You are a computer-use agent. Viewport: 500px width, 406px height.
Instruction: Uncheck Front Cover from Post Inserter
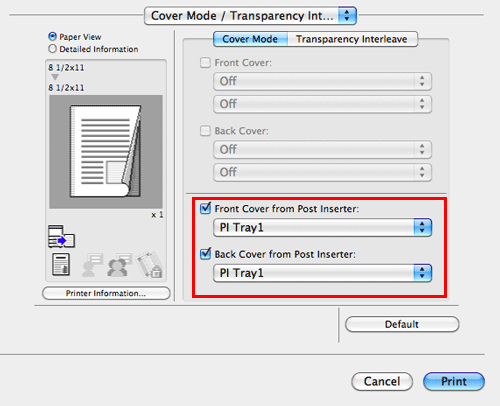coord(205,208)
